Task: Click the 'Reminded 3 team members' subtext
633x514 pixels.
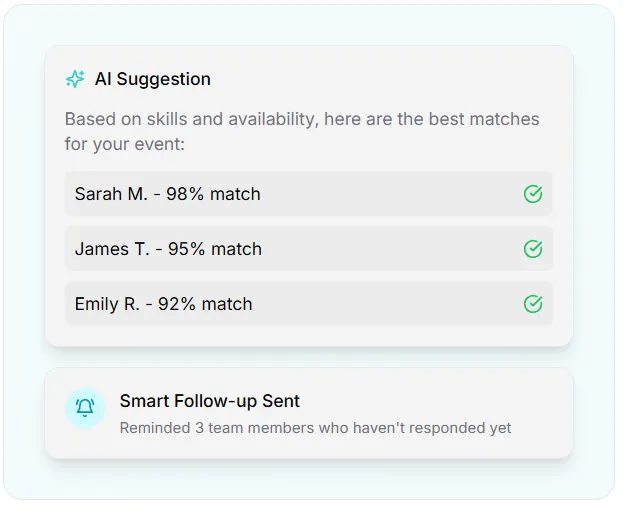Action: [315, 428]
